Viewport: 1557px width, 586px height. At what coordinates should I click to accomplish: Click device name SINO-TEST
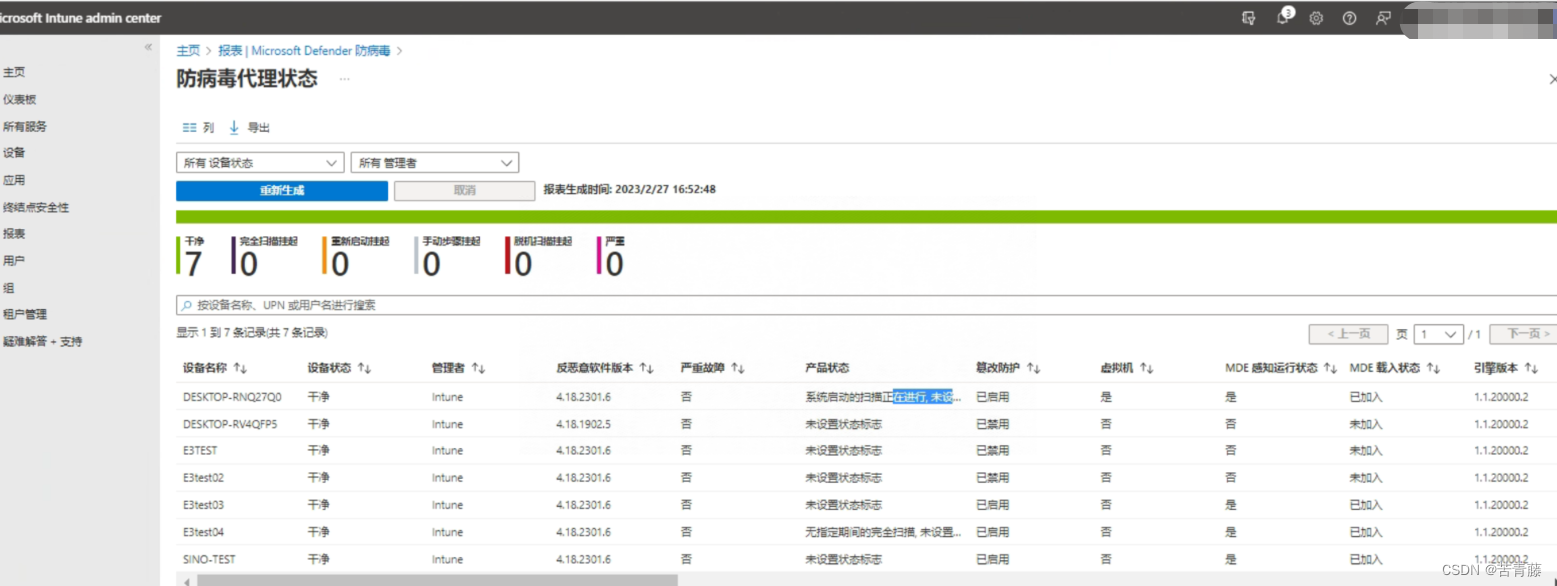[x=209, y=559]
